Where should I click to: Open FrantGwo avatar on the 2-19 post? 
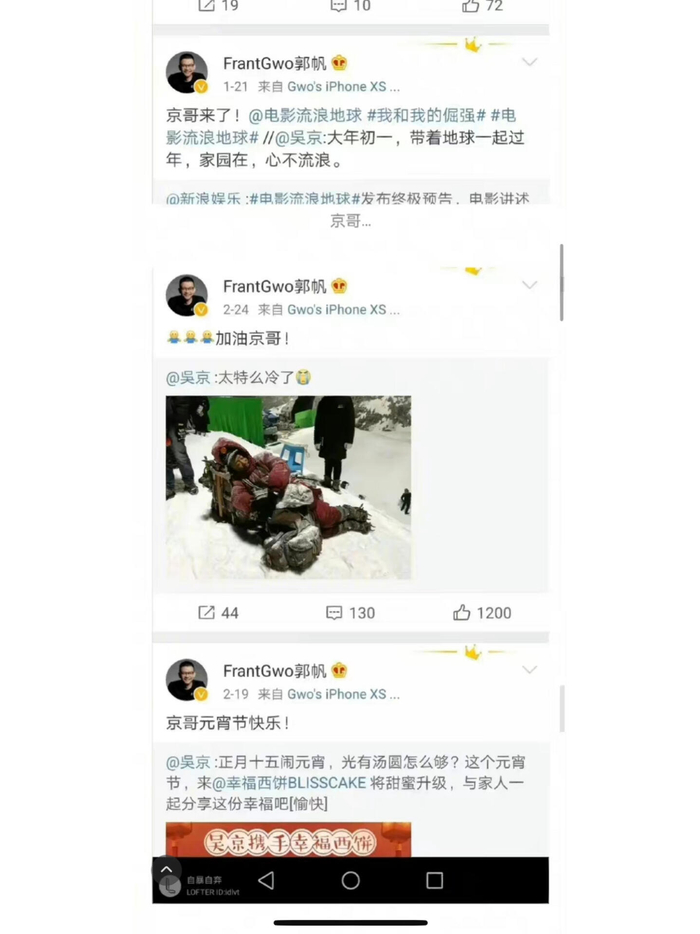186,680
